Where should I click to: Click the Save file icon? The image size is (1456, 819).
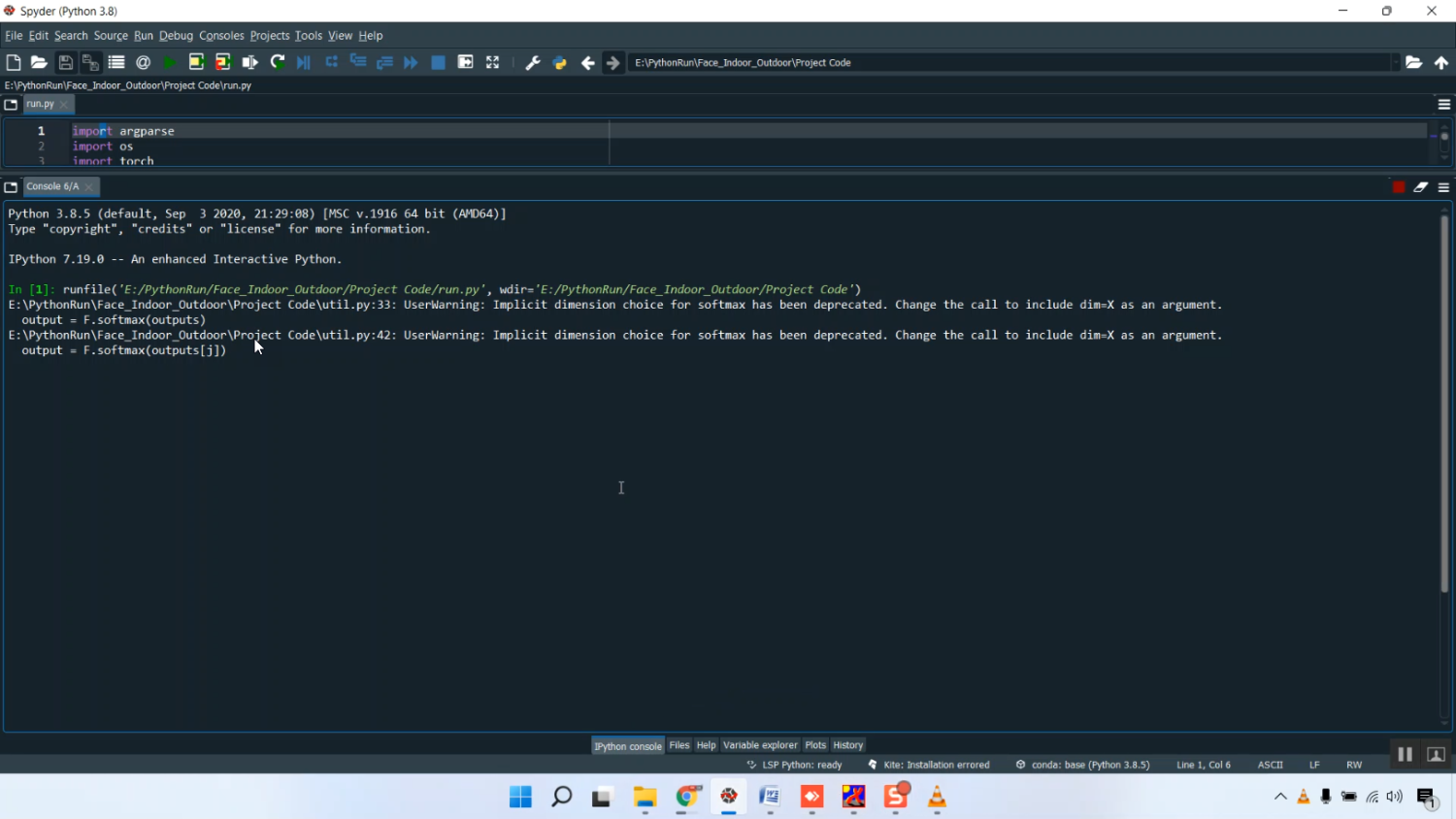click(65, 62)
